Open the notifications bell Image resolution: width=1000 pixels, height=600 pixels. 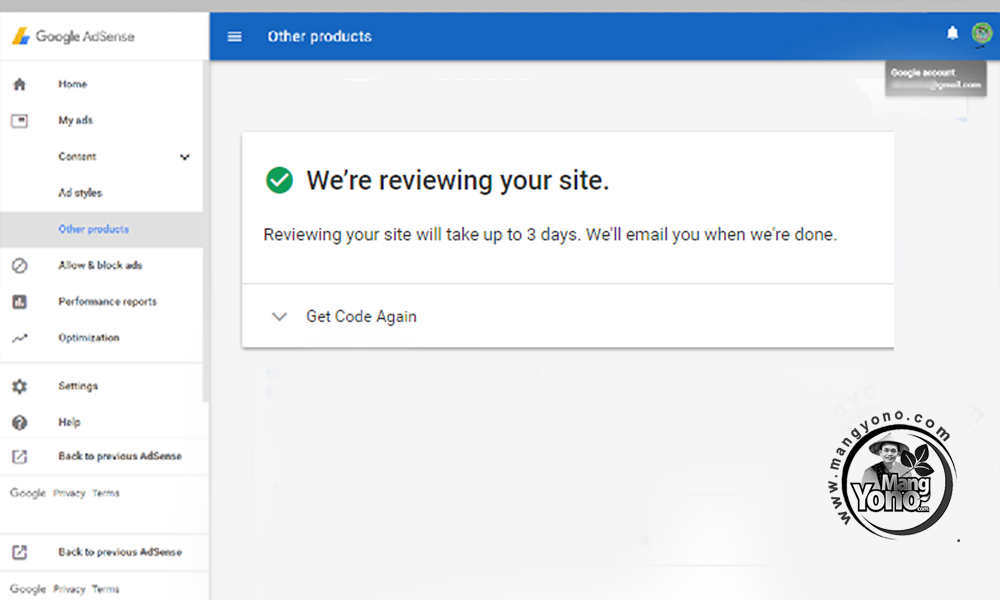952,34
